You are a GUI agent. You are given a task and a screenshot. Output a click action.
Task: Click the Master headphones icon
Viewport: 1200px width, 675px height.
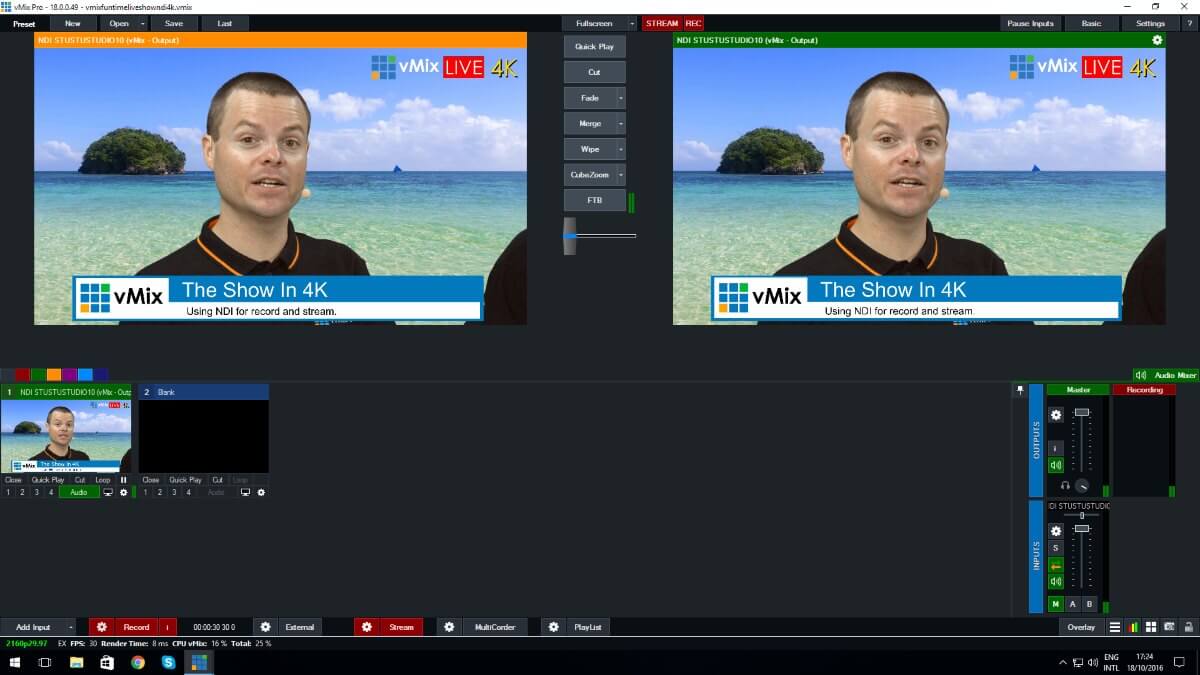point(1064,485)
